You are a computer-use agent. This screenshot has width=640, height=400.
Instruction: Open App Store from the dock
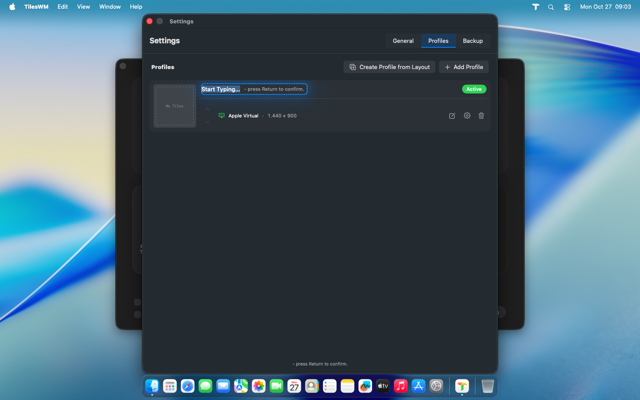tap(418, 386)
